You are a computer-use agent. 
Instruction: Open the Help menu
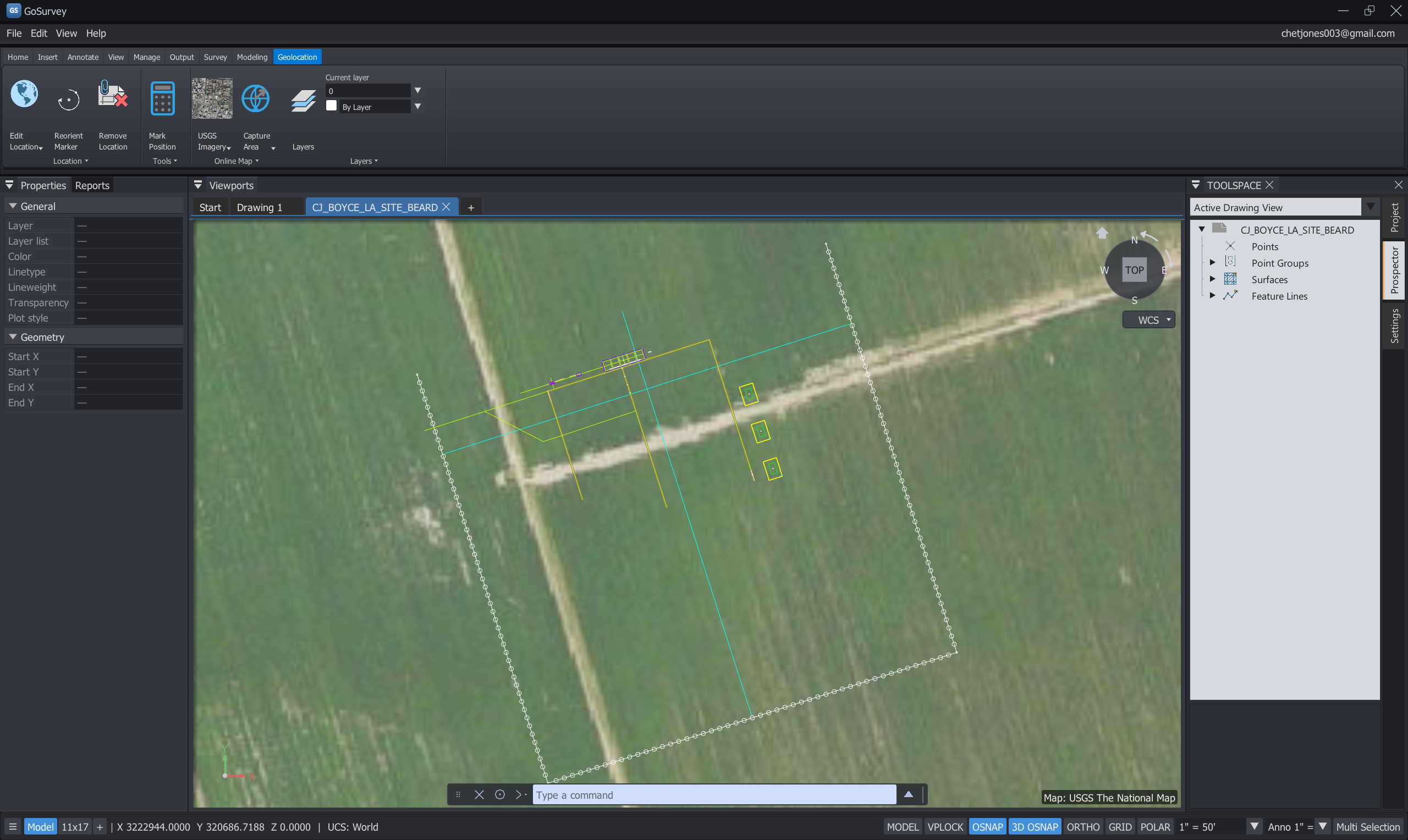(96, 33)
